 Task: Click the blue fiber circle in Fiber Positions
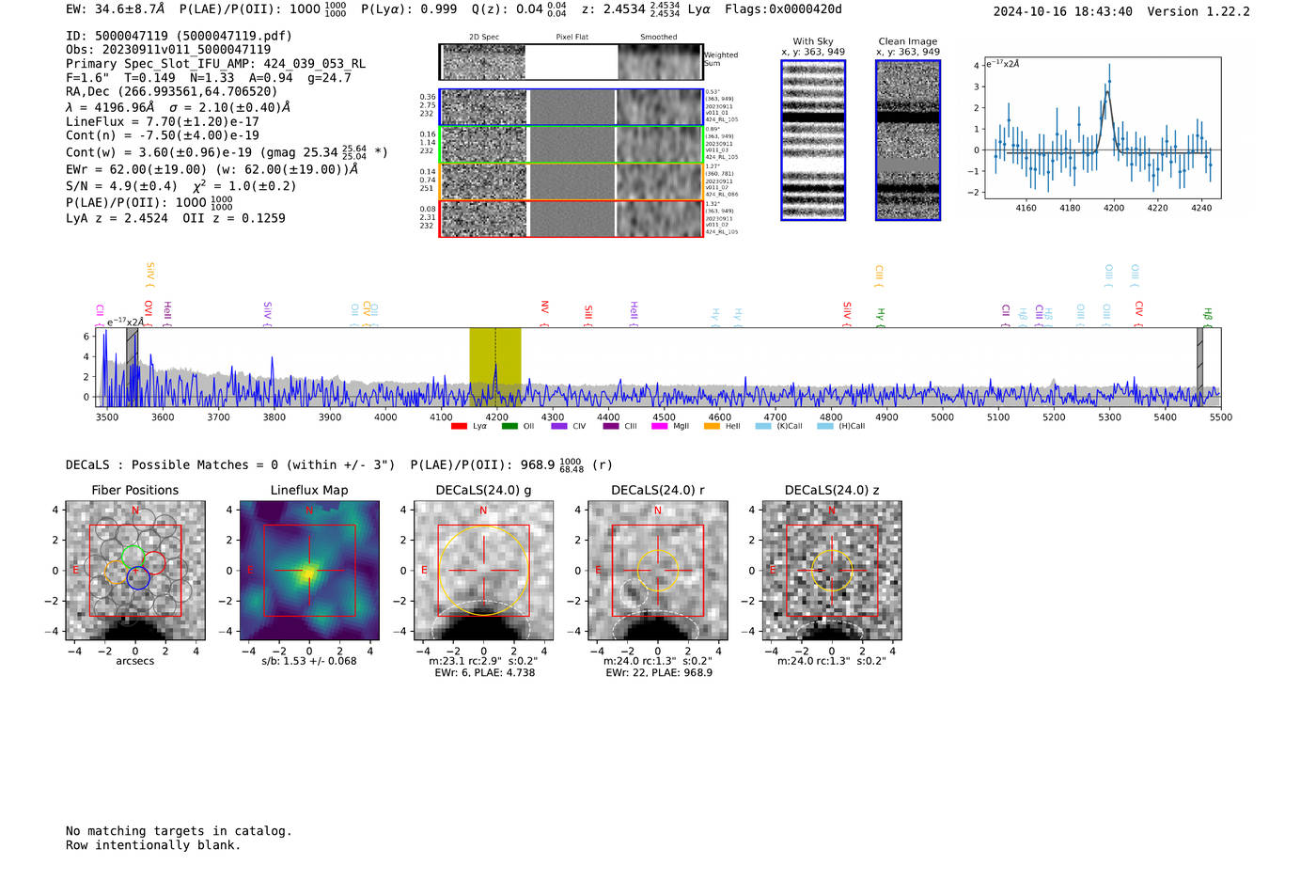(138, 578)
